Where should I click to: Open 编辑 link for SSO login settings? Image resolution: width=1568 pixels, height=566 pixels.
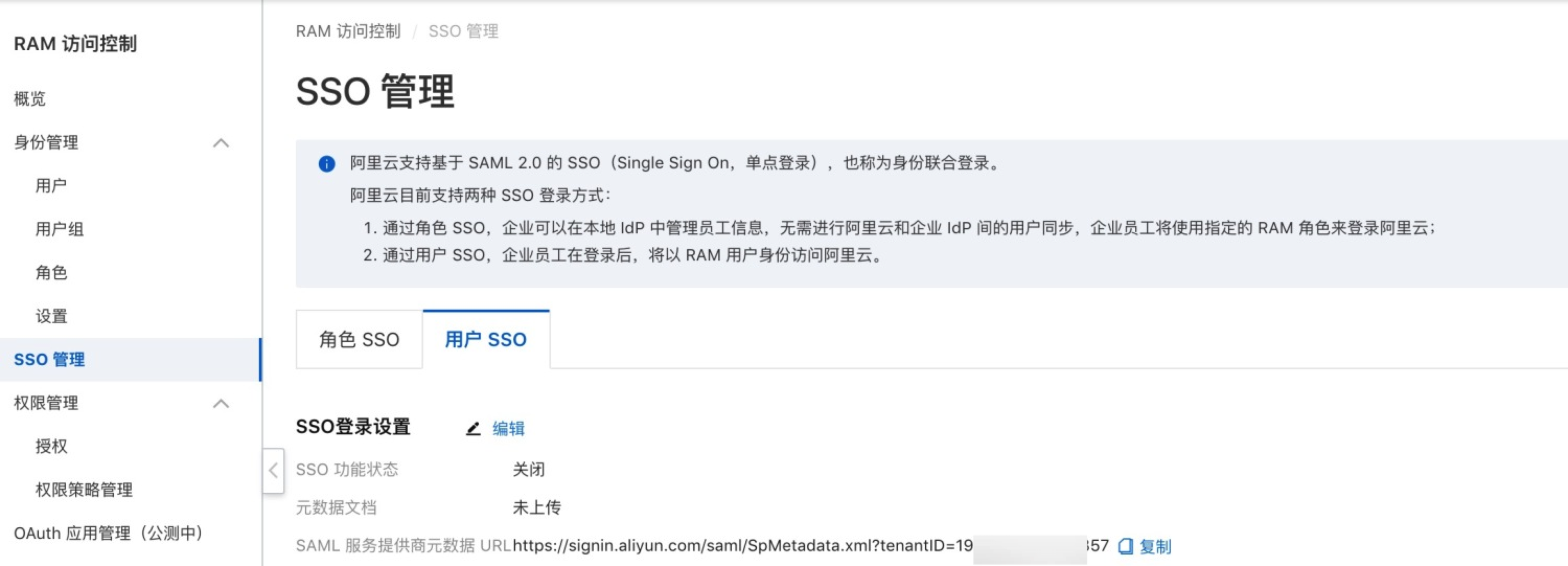[508, 429]
